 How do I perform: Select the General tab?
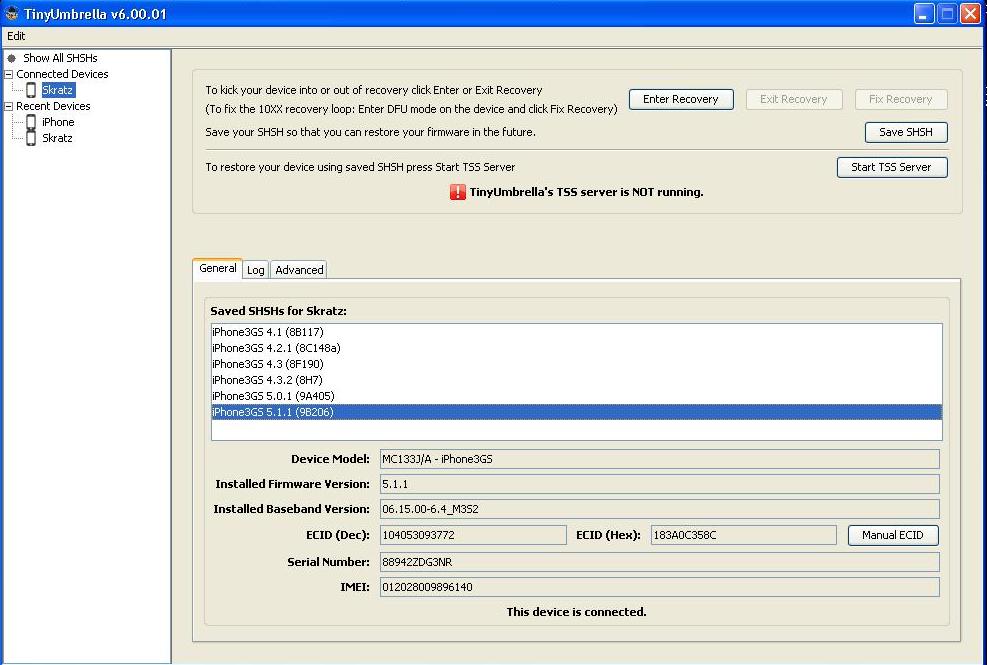coord(217,268)
